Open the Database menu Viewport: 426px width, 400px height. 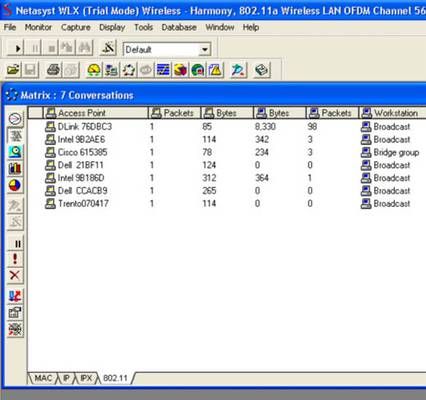[179, 27]
